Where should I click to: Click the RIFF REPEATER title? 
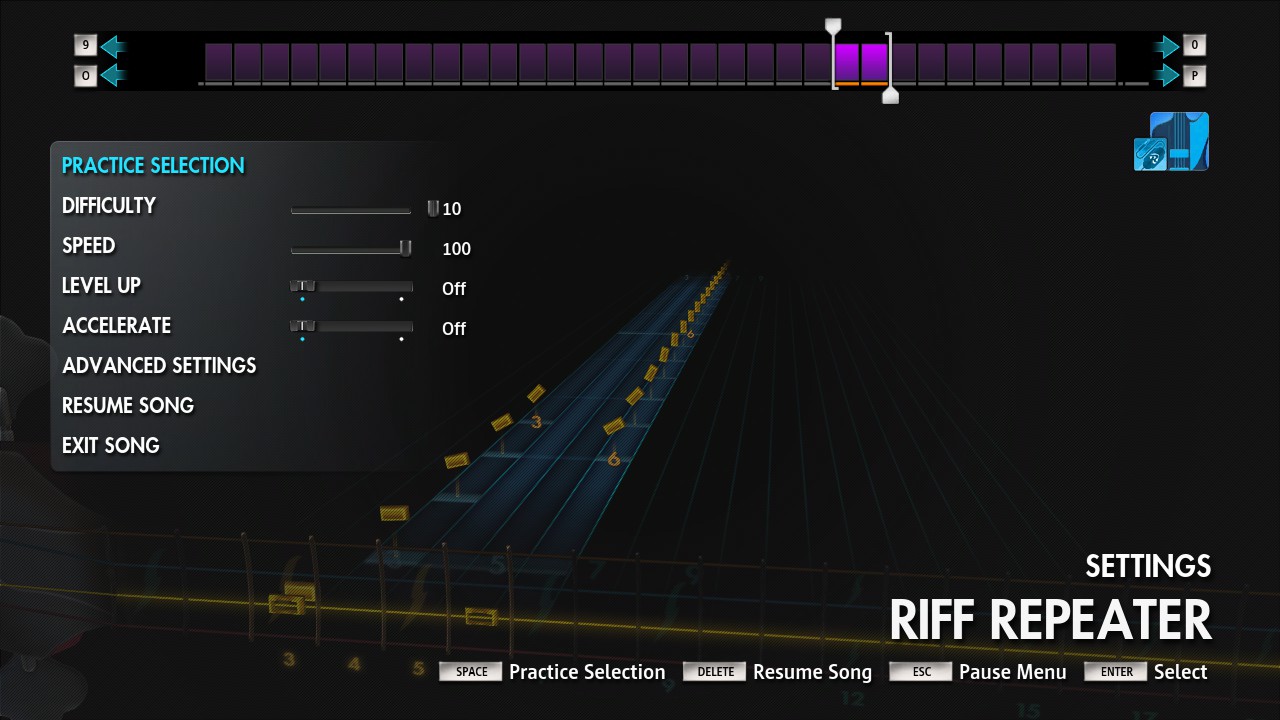pyautogui.click(x=1051, y=620)
